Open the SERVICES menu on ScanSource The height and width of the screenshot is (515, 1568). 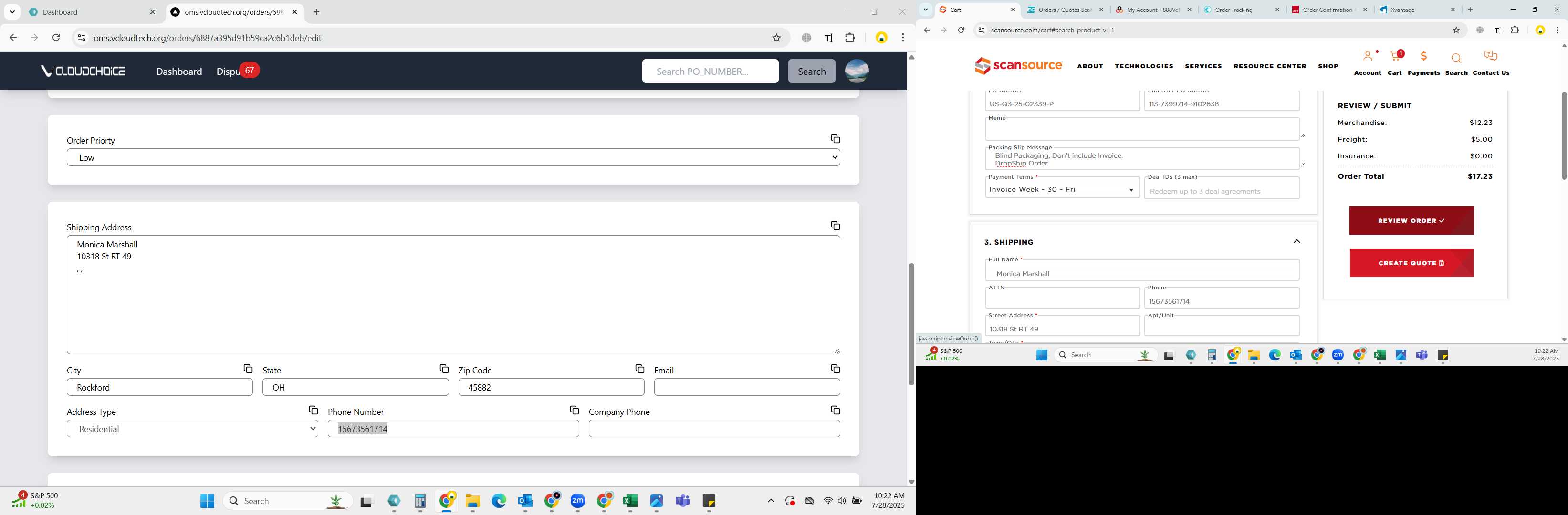tap(1203, 66)
